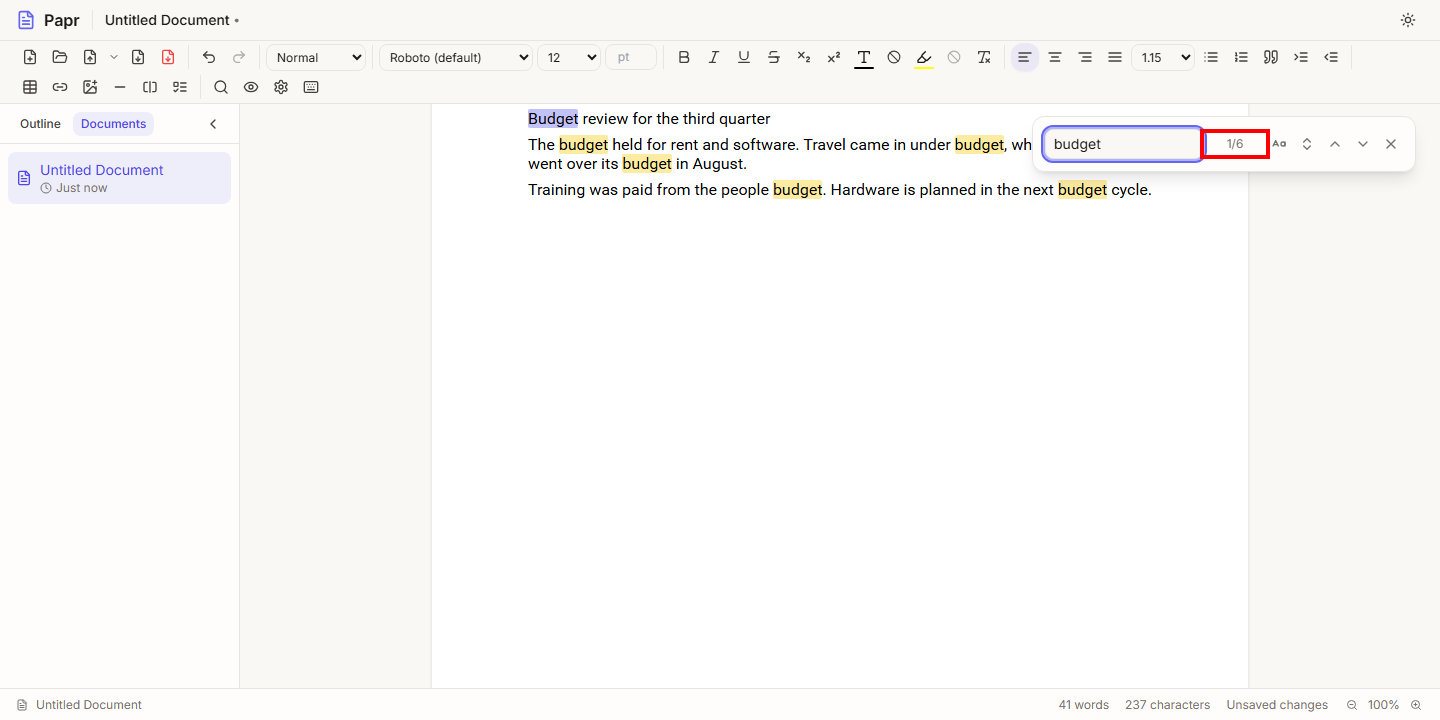The width and height of the screenshot is (1440, 720).
Task: Open the settings gear
Action: 281,87
